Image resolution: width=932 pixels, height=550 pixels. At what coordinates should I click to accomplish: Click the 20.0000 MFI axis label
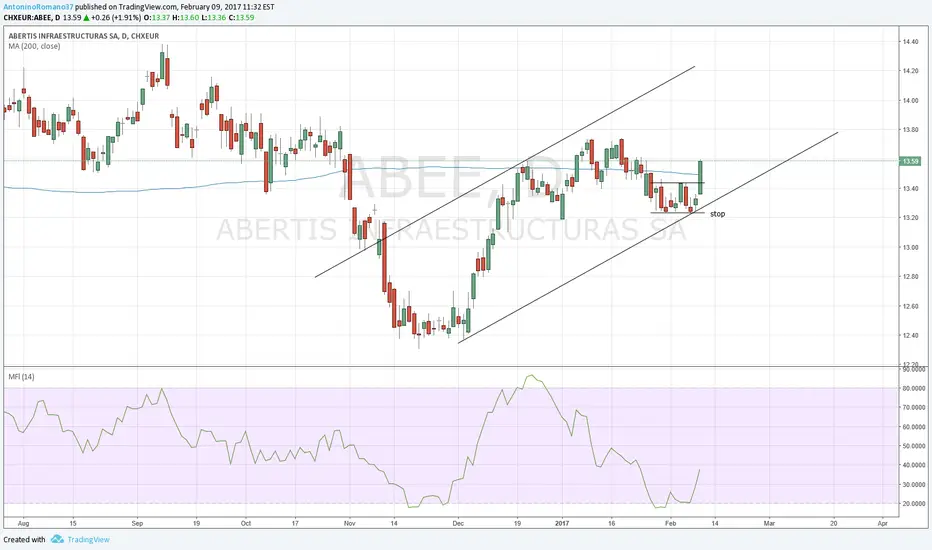coord(914,504)
